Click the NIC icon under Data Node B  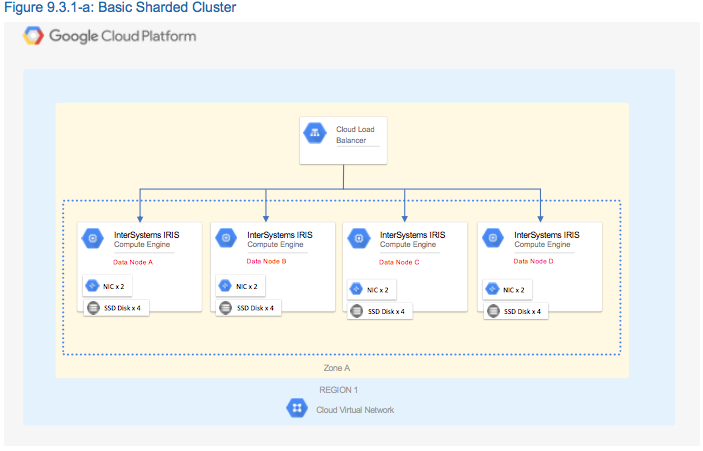point(225,286)
